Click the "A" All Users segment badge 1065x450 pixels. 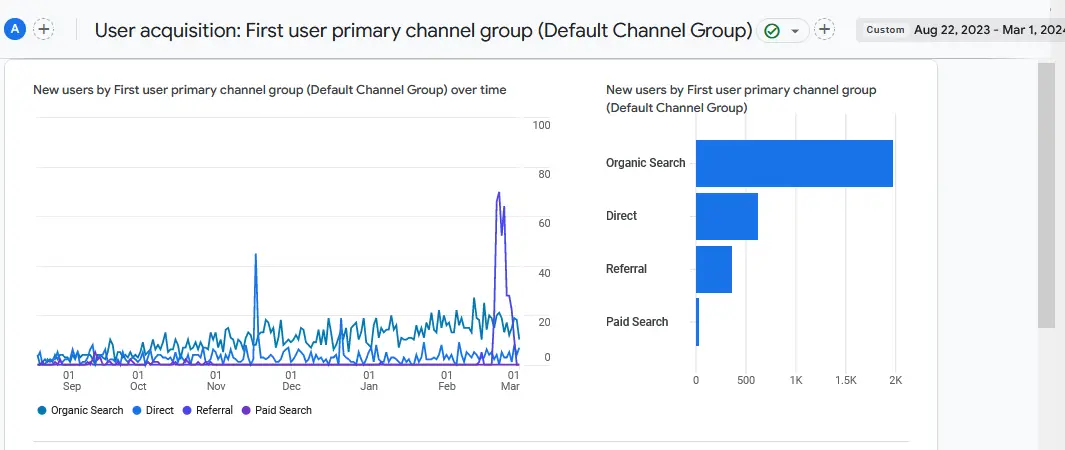(x=15, y=29)
